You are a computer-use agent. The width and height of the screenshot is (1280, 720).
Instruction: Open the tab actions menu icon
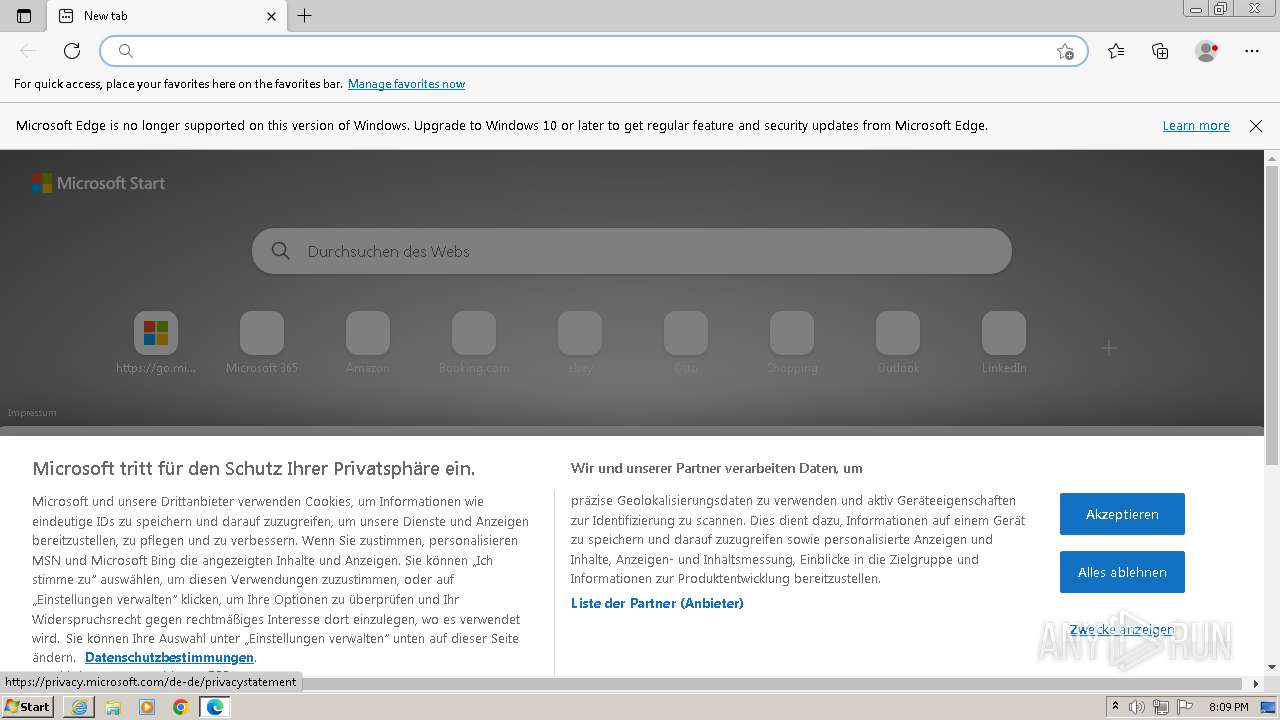click(24, 16)
